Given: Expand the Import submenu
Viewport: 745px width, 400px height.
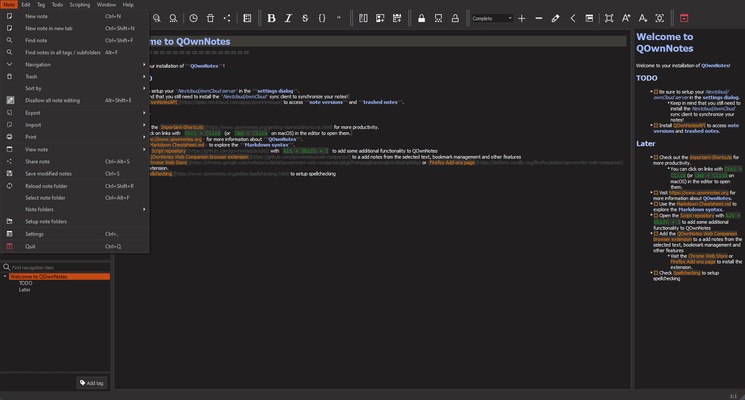Looking at the screenshot, I should point(75,125).
